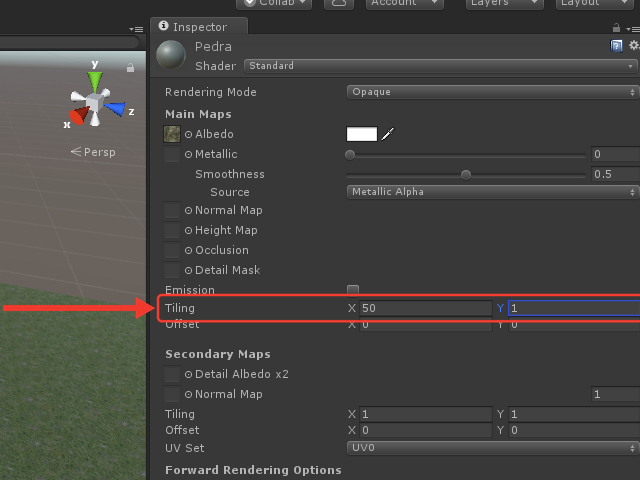This screenshot has width=640, height=480.
Task: Click the secondary Normal Map scale field
Action: pos(616,394)
